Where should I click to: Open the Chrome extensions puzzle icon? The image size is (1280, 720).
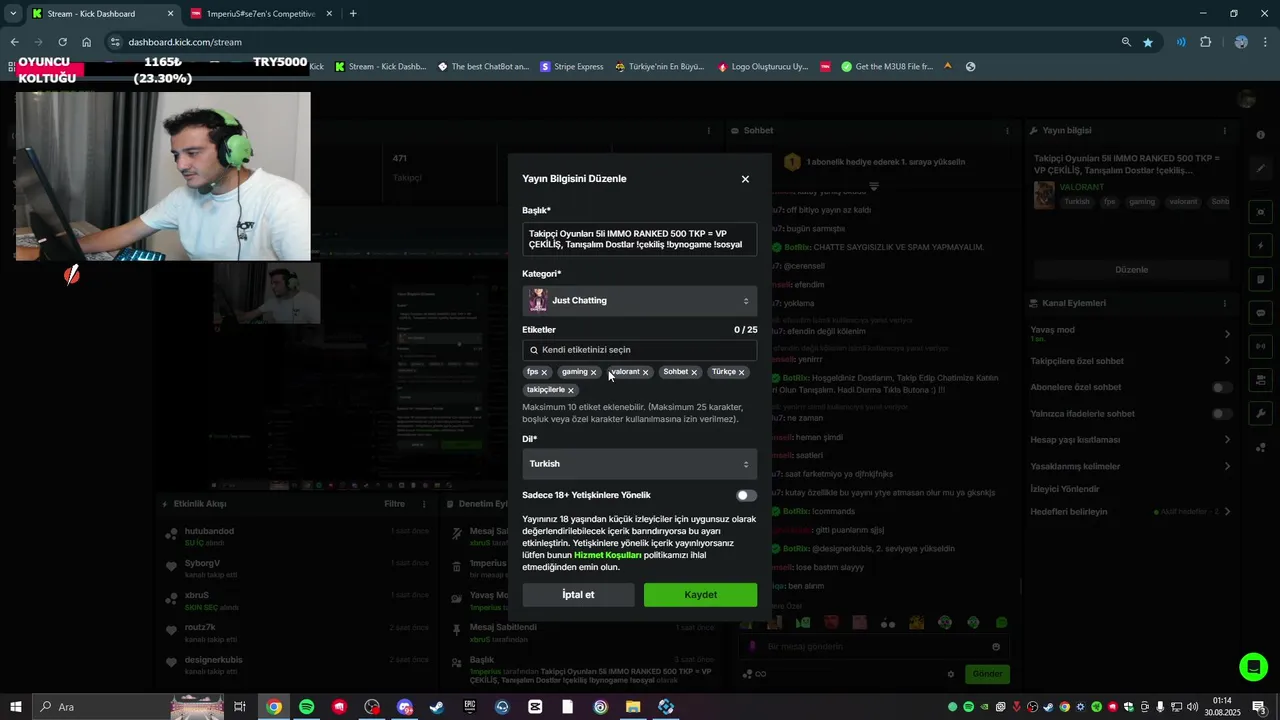(1205, 42)
